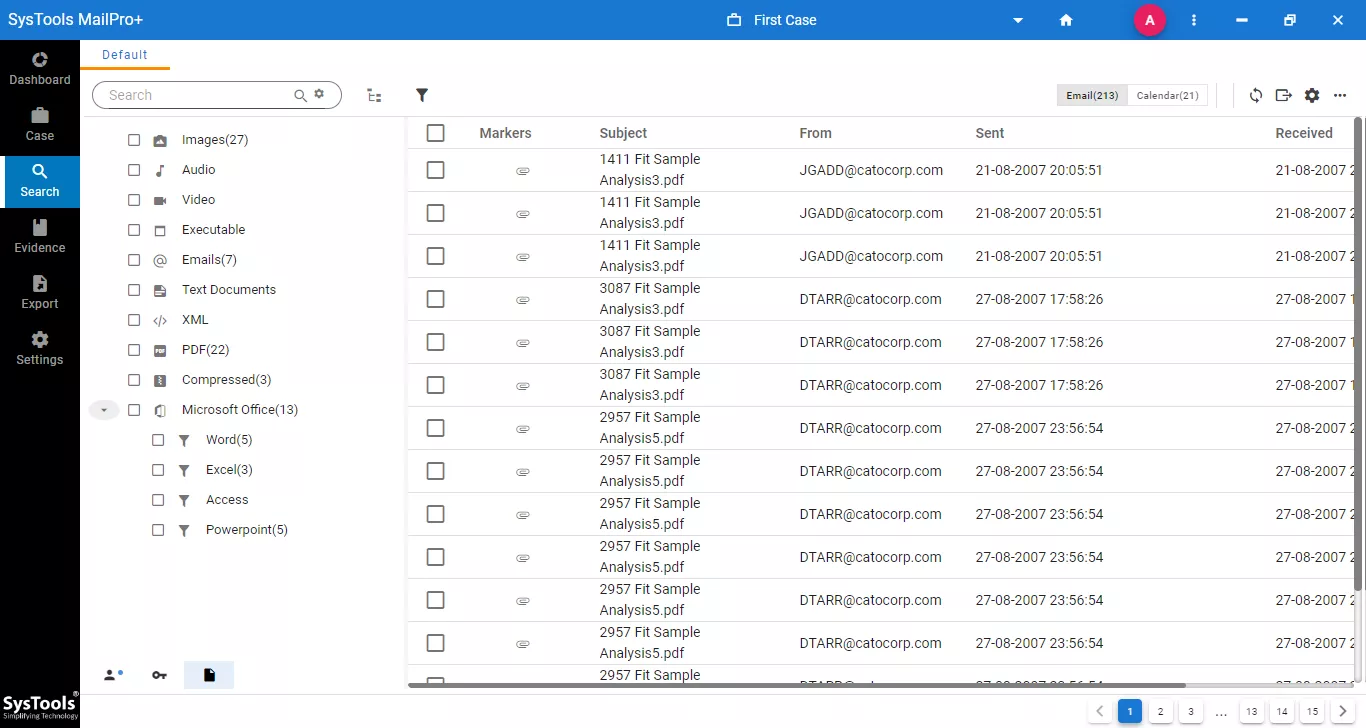Go to page 1 of results

1129,712
